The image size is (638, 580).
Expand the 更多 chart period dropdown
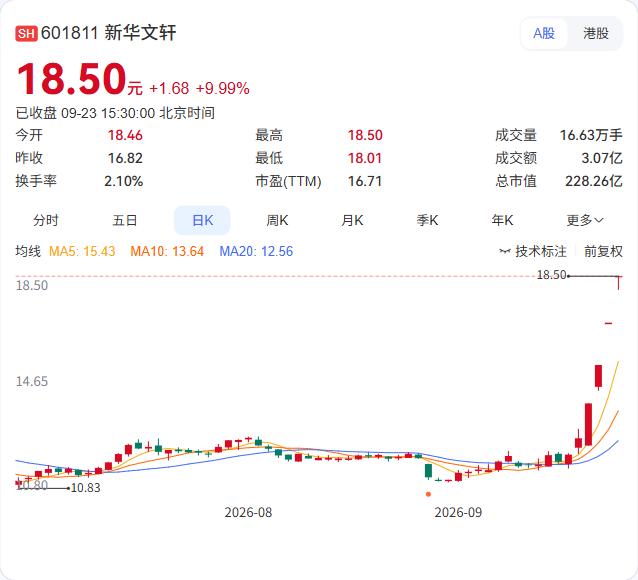pos(585,220)
